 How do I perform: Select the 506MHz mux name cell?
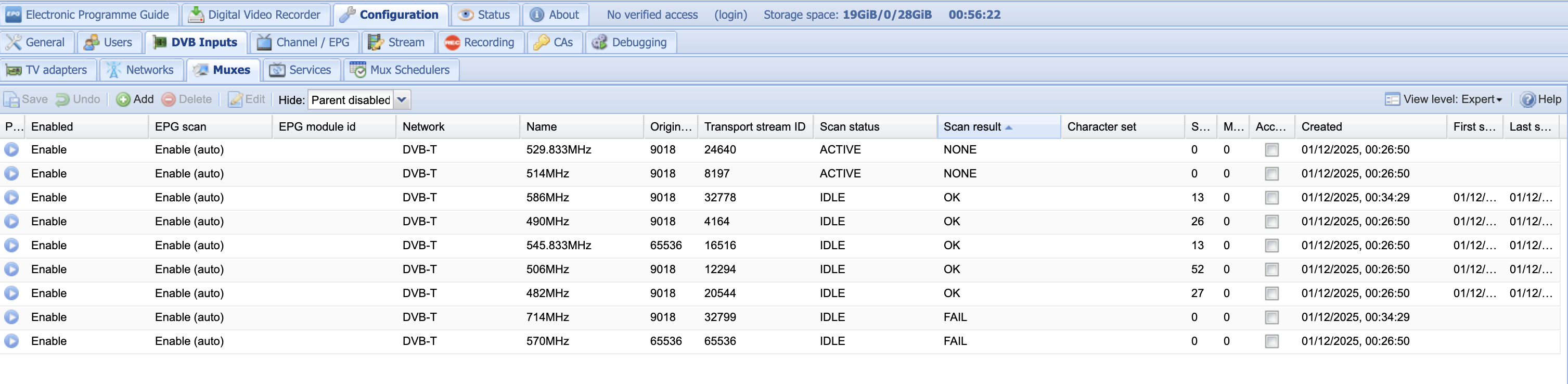tap(547, 270)
